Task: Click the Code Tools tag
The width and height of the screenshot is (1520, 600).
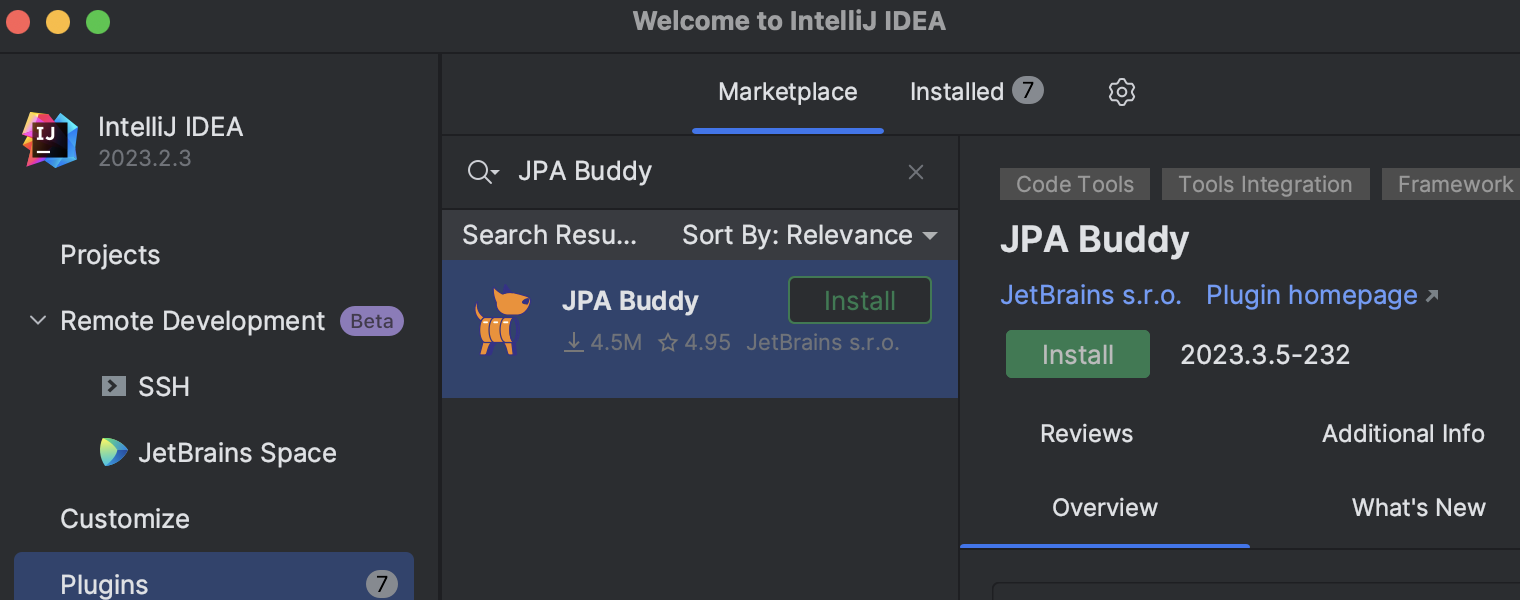Action: [1075, 184]
